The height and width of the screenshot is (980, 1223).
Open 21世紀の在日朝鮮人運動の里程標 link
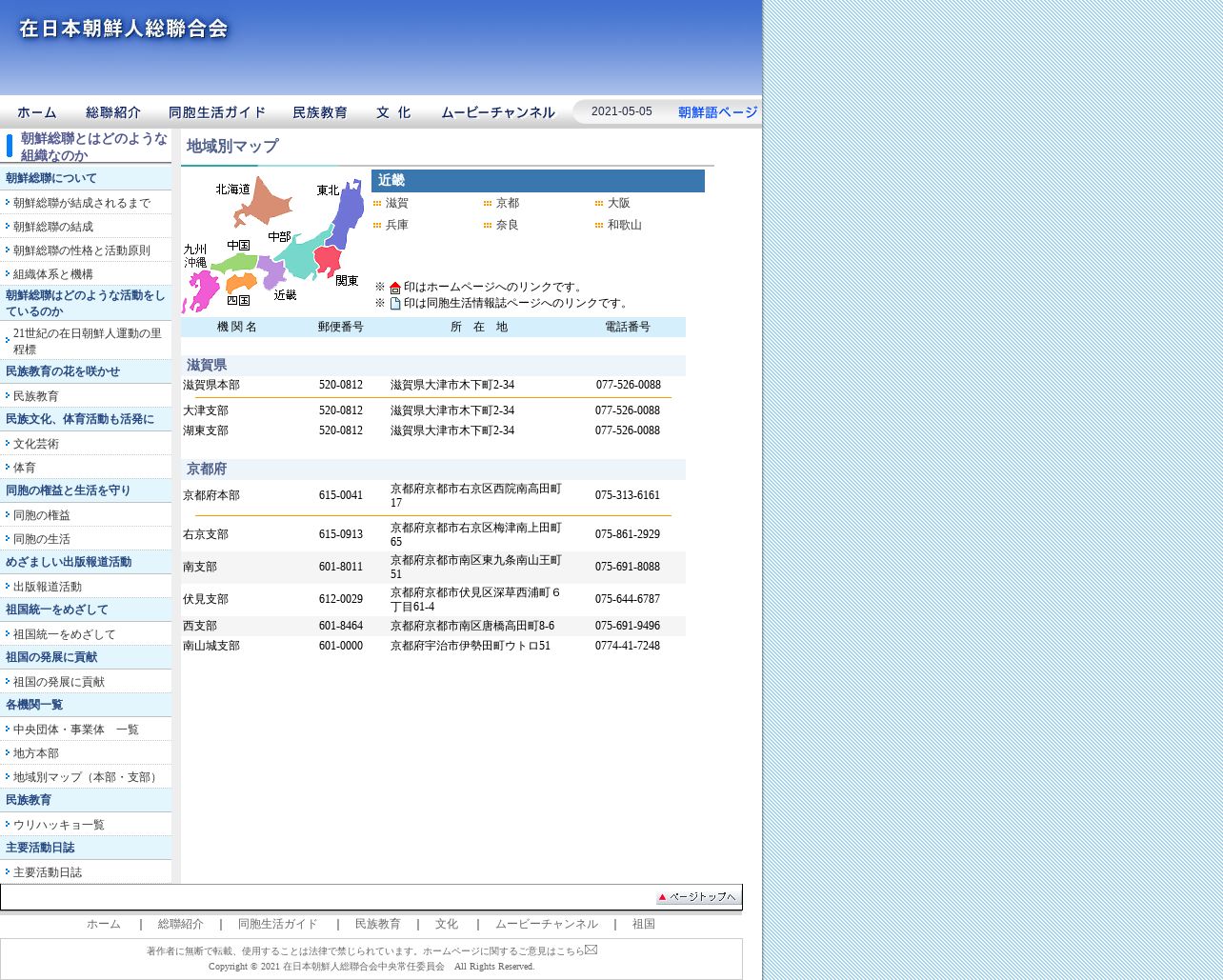[88, 341]
